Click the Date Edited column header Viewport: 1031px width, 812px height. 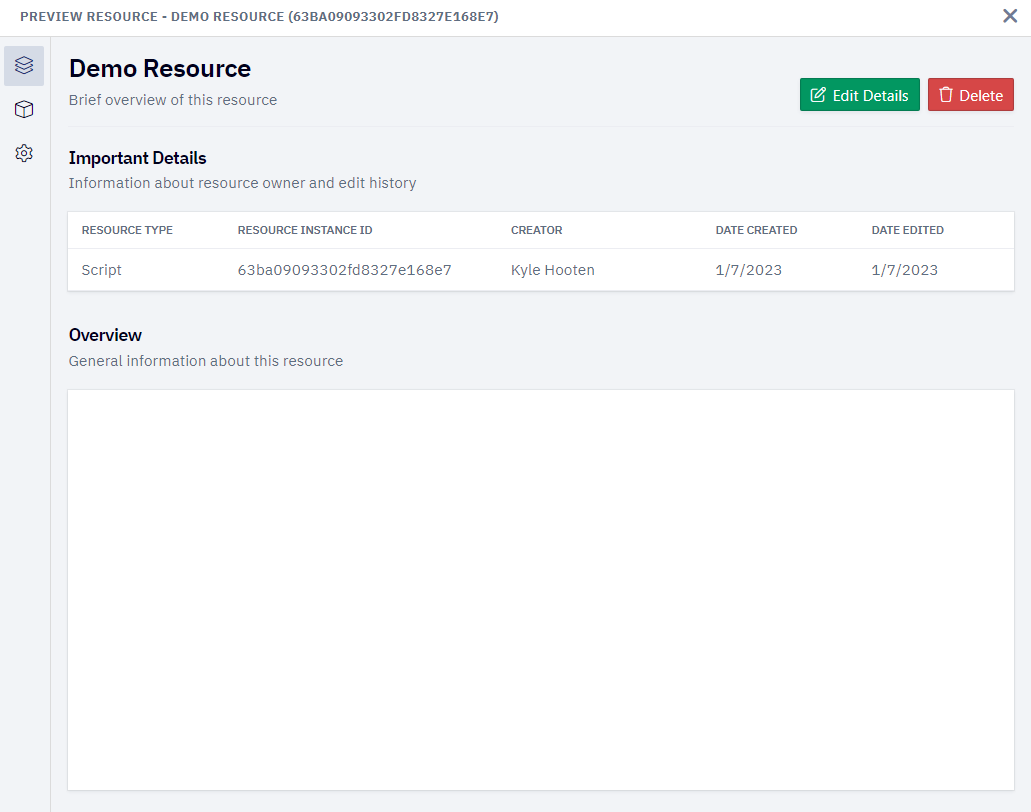[907, 230]
